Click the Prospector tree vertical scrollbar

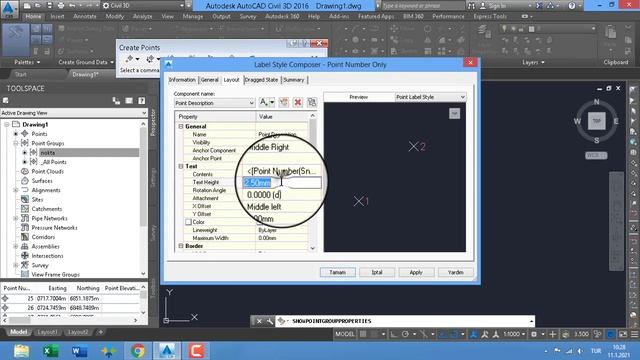143,198
